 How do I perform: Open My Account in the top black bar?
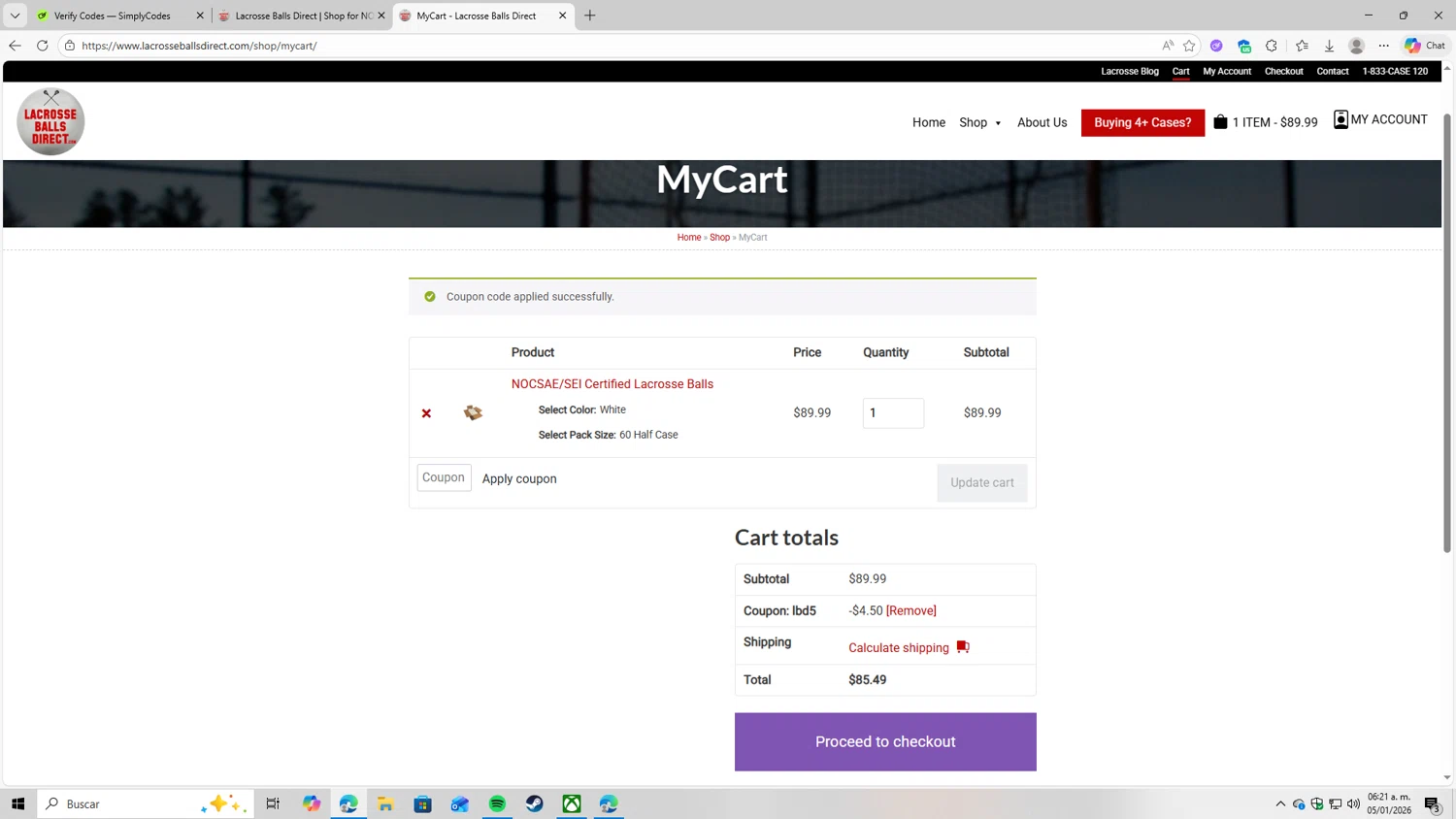(1227, 71)
